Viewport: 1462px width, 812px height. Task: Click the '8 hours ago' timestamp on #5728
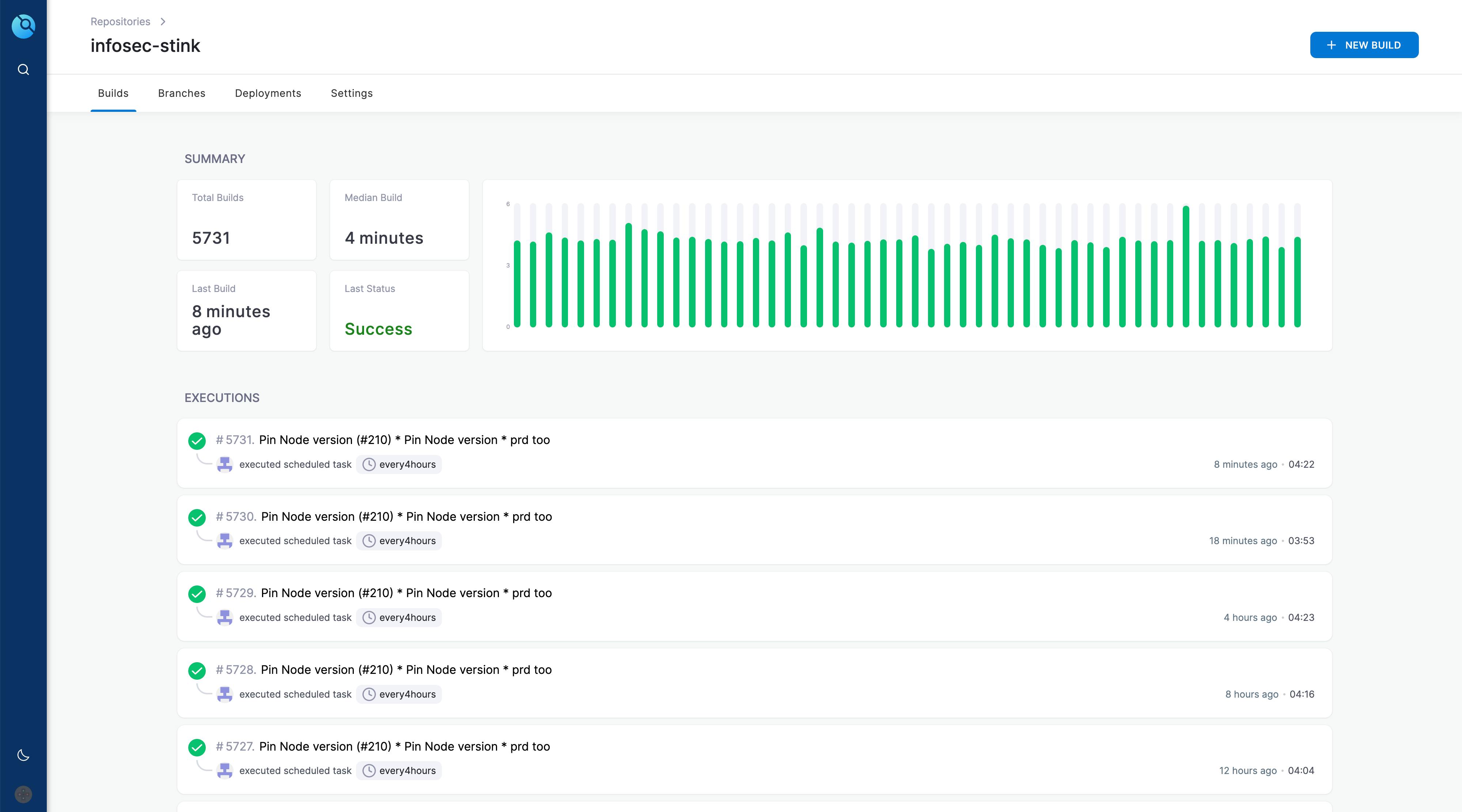coord(1251,694)
